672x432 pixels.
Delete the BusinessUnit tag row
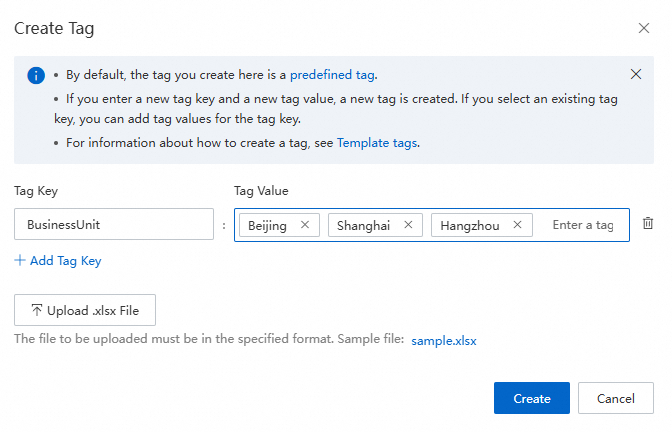pyautogui.click(x=648, y=224)
